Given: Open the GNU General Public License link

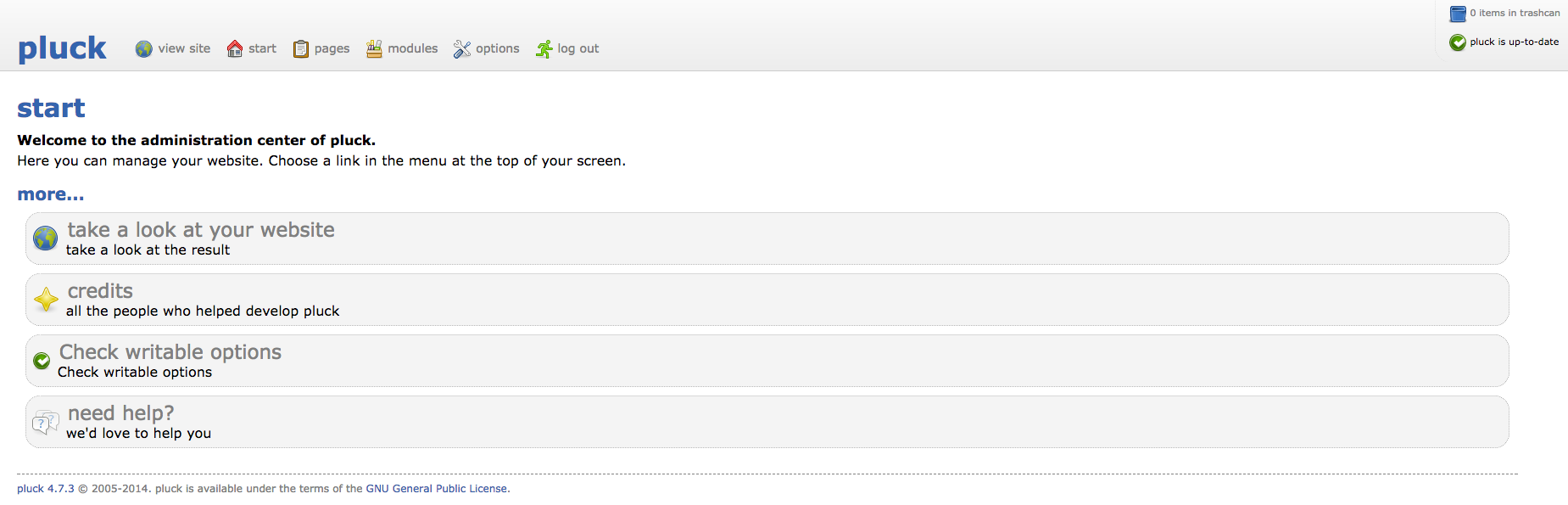Looking at the screenshot, I should (437, 489).
